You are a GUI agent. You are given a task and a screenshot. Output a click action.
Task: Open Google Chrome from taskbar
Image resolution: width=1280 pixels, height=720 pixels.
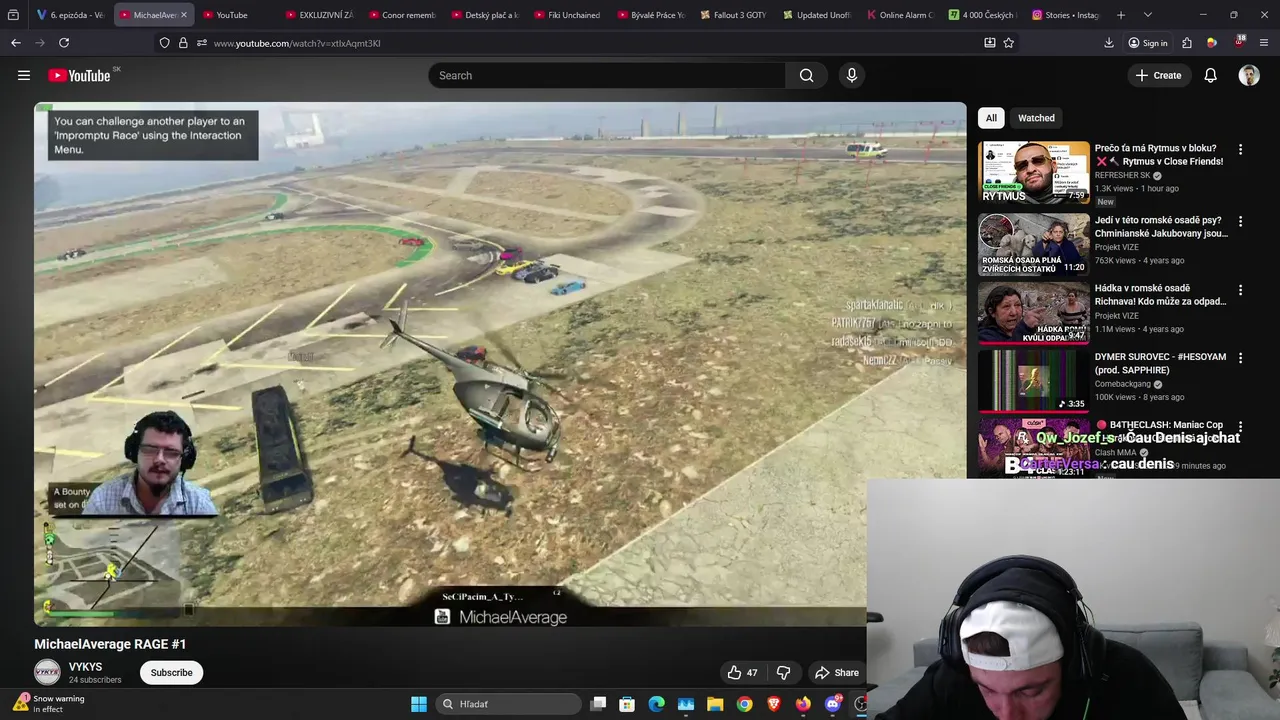[x=745, y=704]
